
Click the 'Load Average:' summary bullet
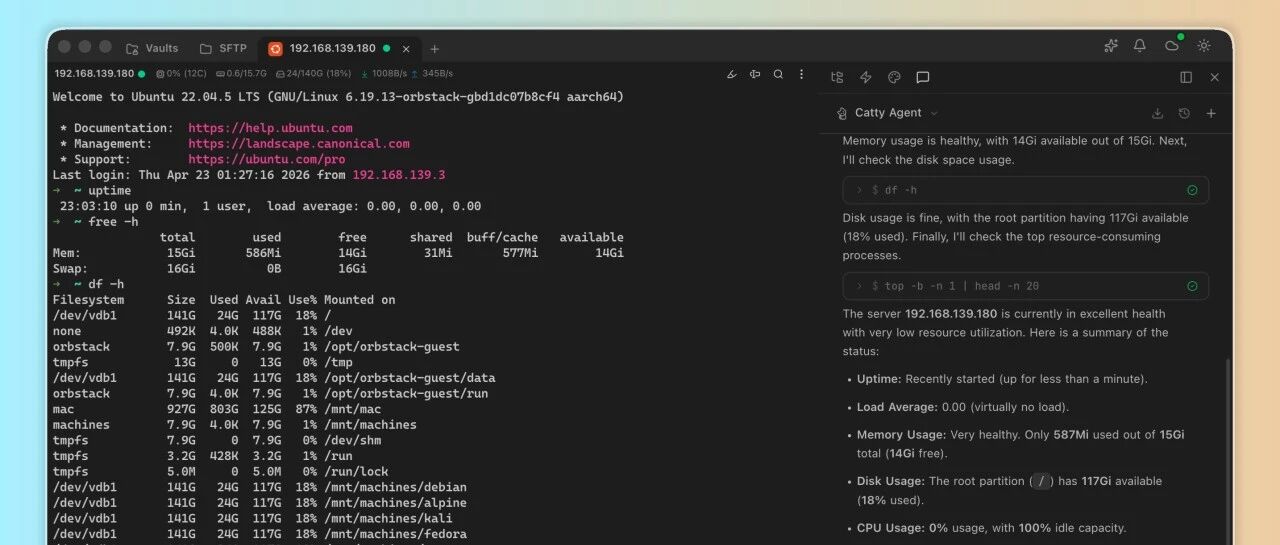point(963,407)
